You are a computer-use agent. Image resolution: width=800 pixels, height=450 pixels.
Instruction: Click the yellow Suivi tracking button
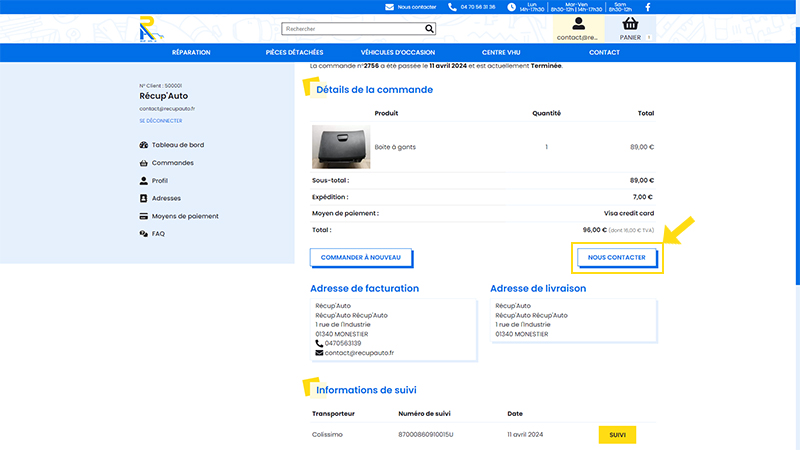click(x=617, y=435)
